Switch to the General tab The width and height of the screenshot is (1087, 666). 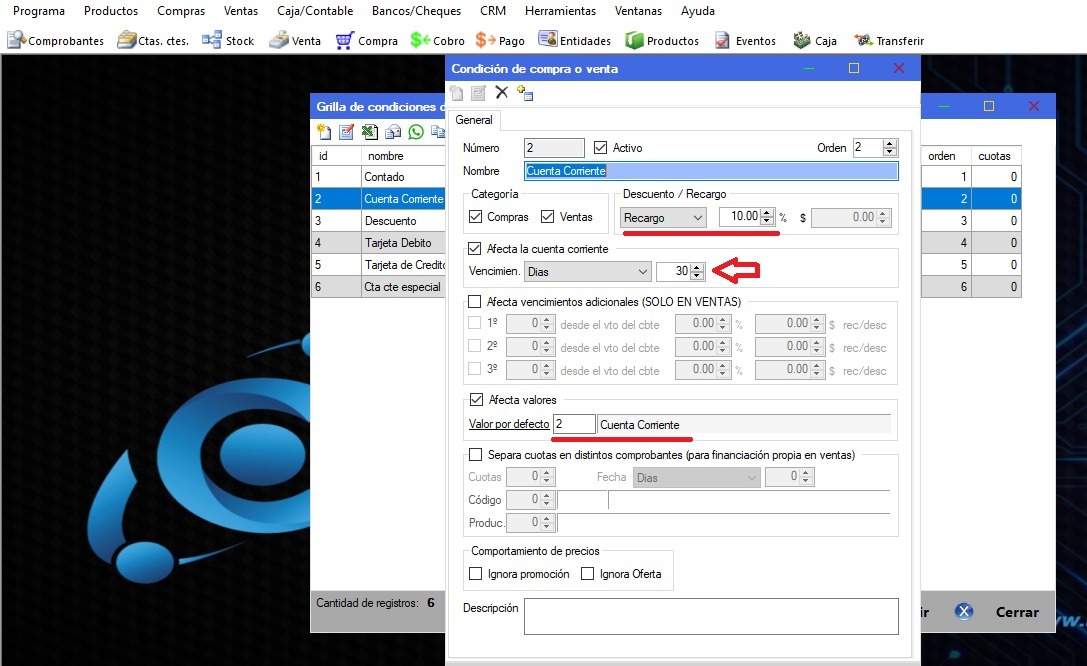pos(474,120)
